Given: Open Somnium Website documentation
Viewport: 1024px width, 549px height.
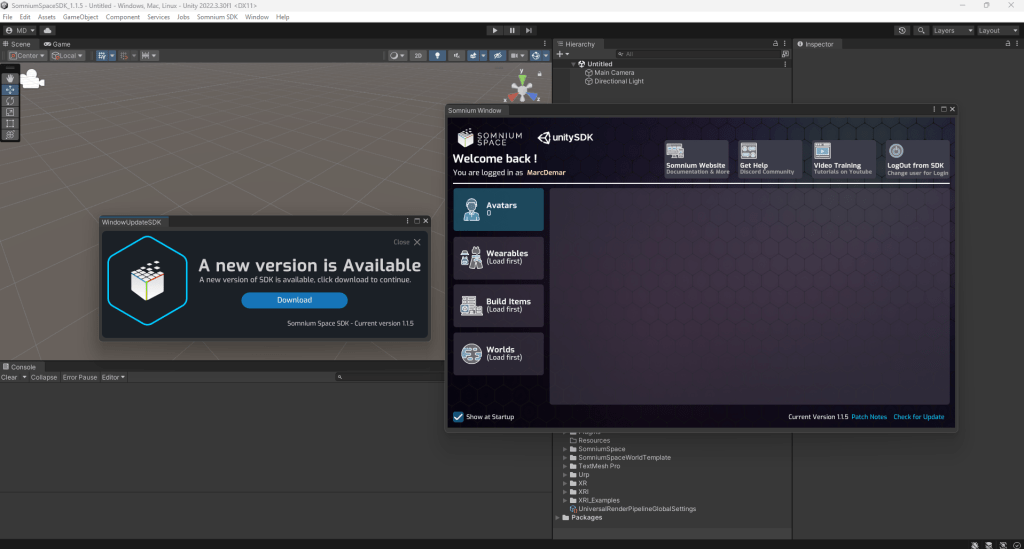Looking at the screenshot, I should pos(698,159).
